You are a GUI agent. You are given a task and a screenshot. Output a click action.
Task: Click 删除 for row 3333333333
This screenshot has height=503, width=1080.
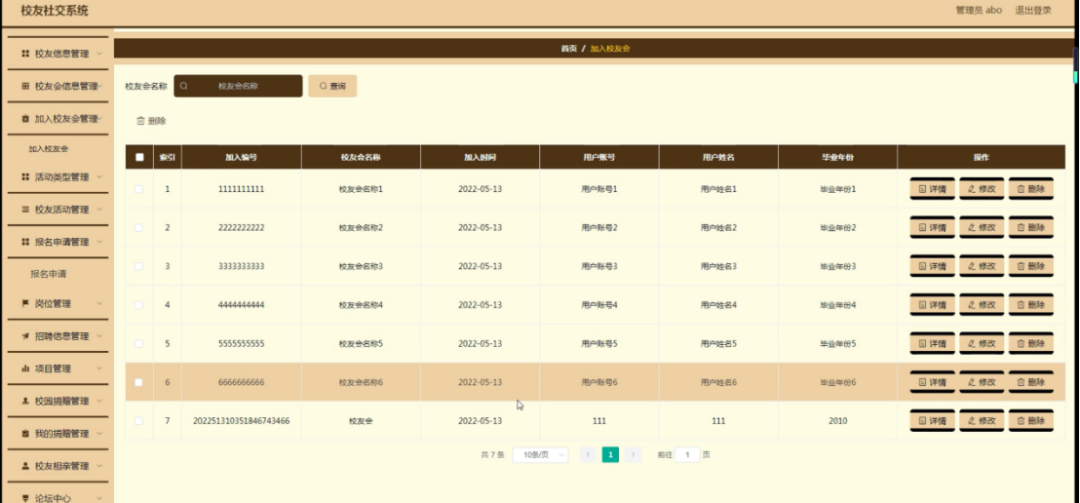(x=1031, y=266)
